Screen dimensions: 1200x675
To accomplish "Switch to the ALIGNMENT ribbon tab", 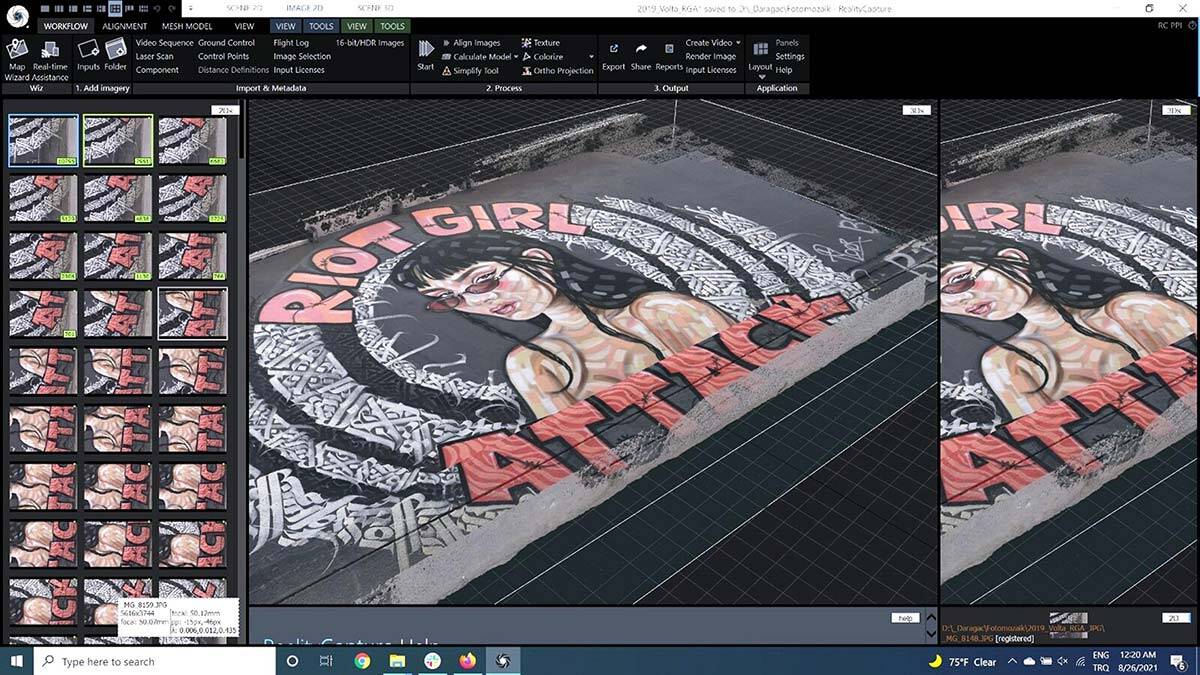I will pyautogui.click(x=125, y=26).
